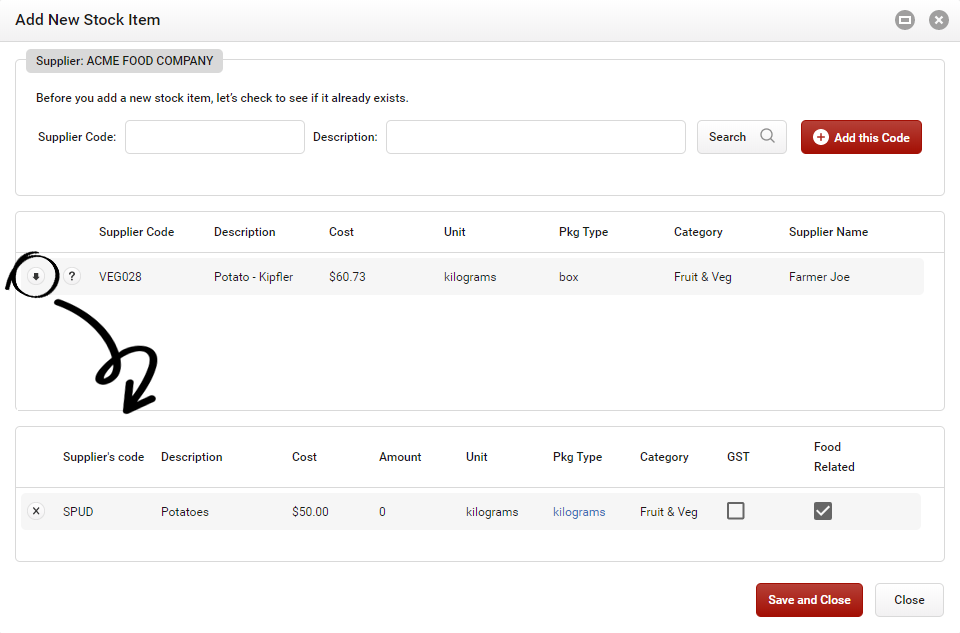The width and height of the screenshot is (960, 633).
Task: Click the Cost column header in results
Action: [341, 232]
